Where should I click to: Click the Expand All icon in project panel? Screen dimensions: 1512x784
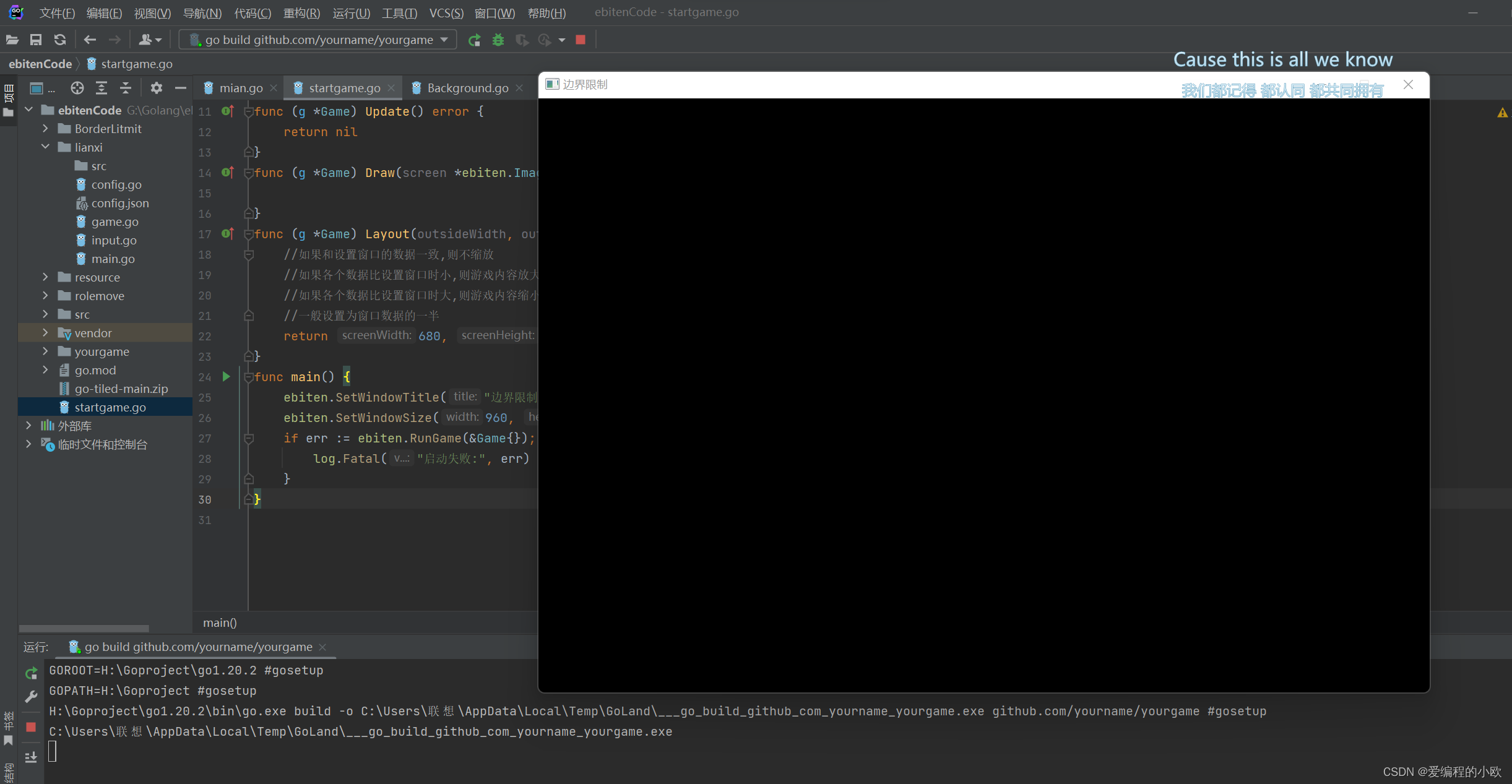pos(102,88)
